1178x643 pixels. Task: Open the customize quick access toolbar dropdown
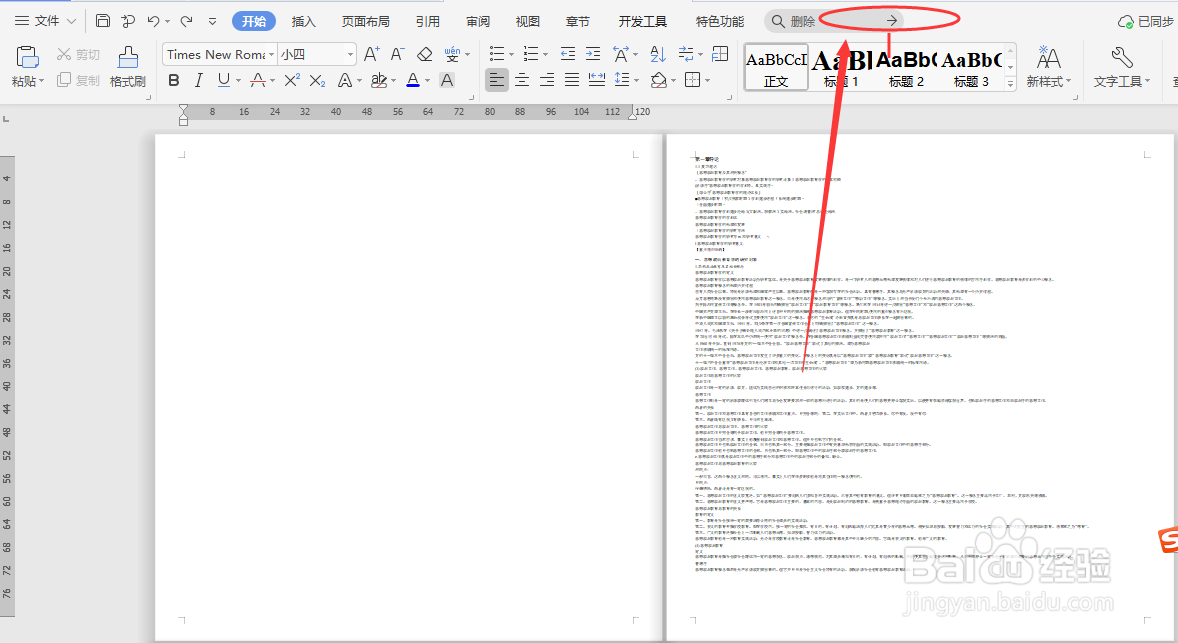coord(213,22)
